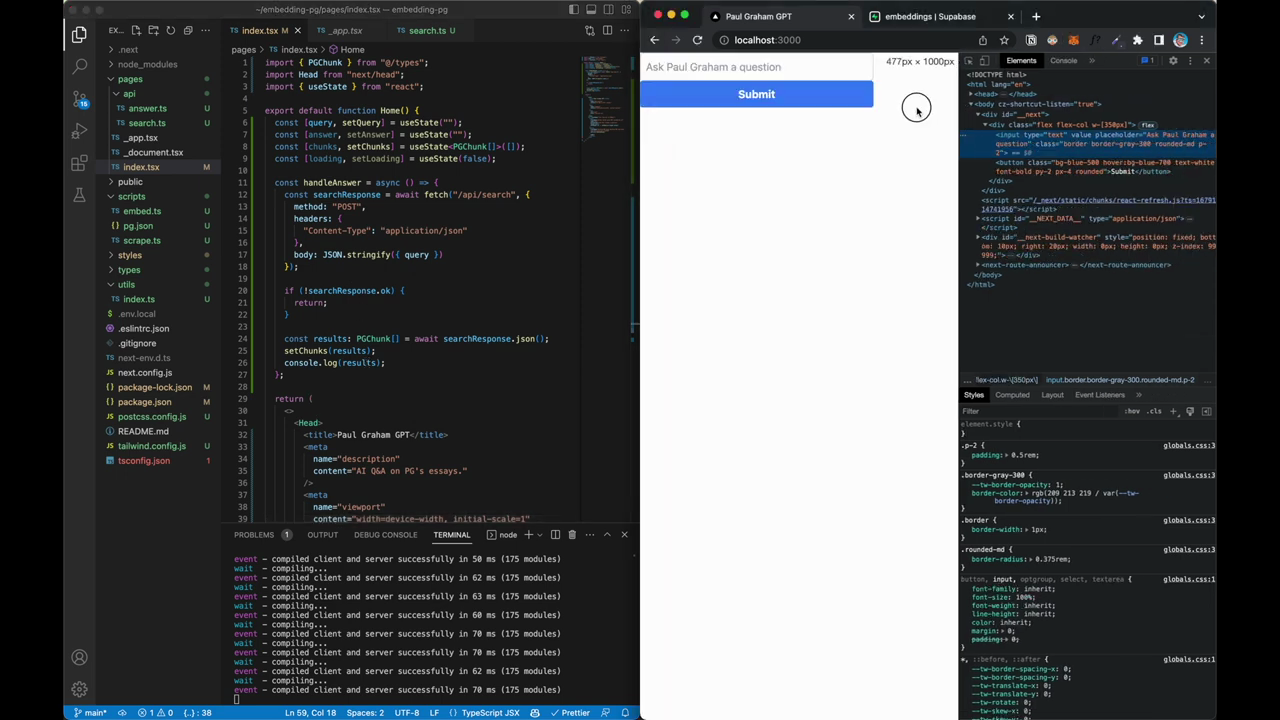Open Manage gear in VS Code
Image resolution: width=1280 pixels, height=720 pixels.
click(79, 689)
